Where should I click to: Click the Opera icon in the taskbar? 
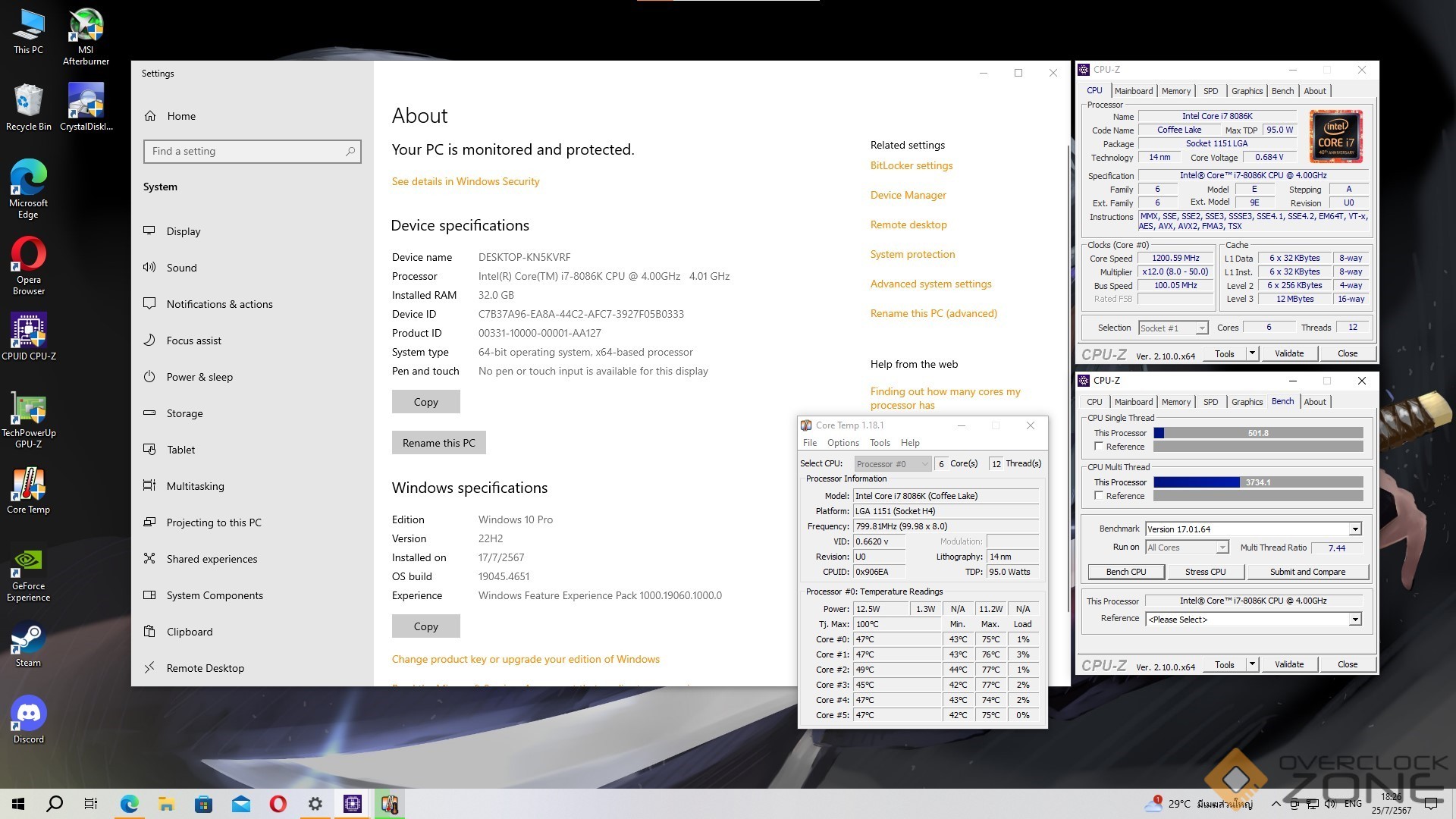click(278, 804)
